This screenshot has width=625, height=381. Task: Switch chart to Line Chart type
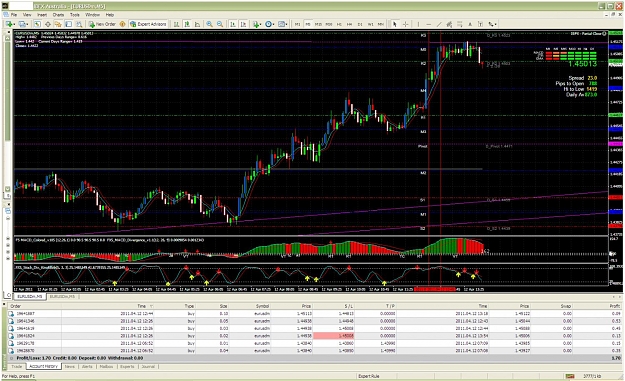pos(197,24)
